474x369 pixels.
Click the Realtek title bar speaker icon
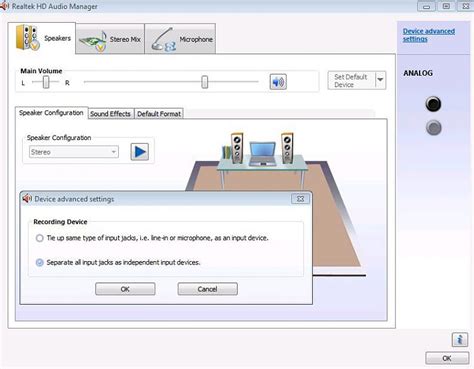pos(4,6)
